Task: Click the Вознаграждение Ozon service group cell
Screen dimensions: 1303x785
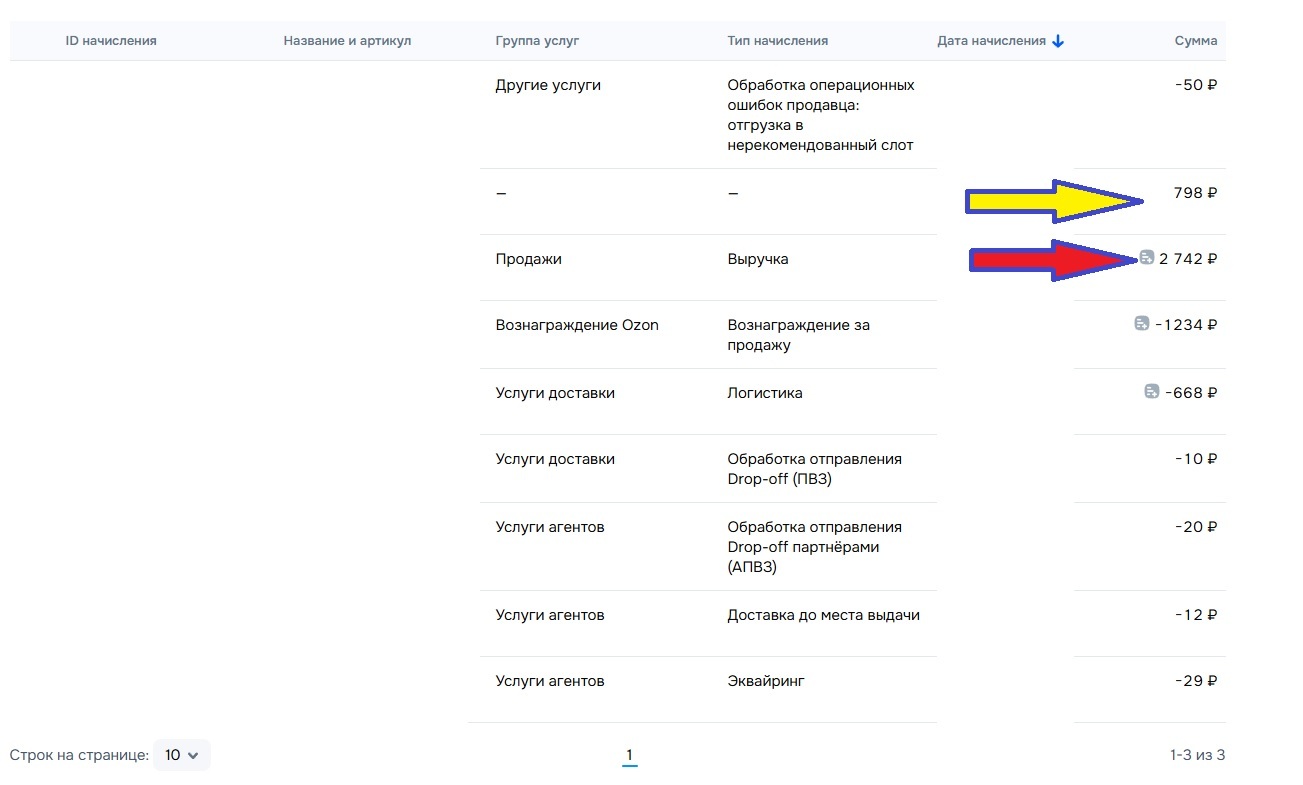Action: click(576, 325)
